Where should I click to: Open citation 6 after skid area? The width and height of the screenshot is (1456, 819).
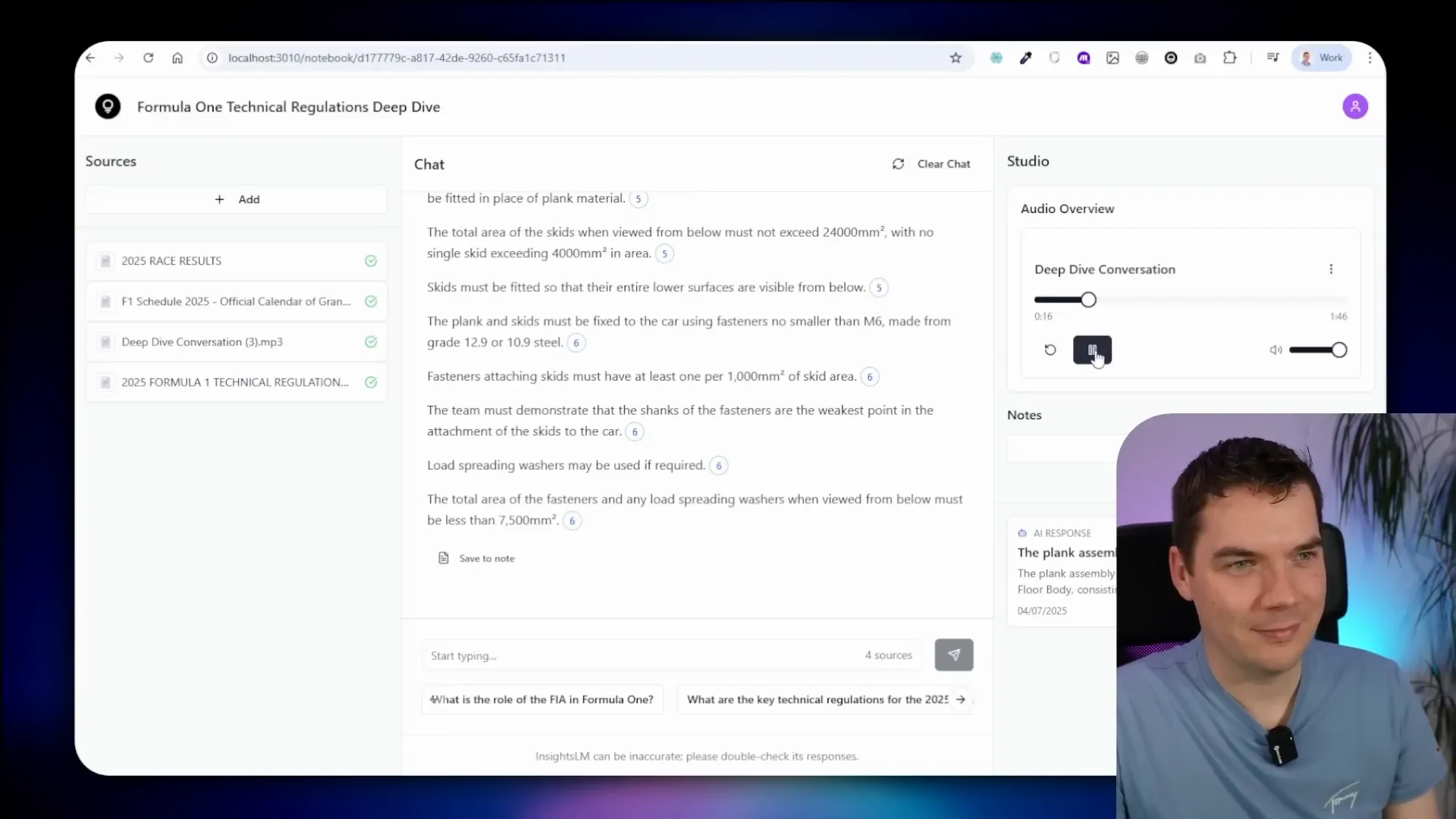tap(870, 377)
